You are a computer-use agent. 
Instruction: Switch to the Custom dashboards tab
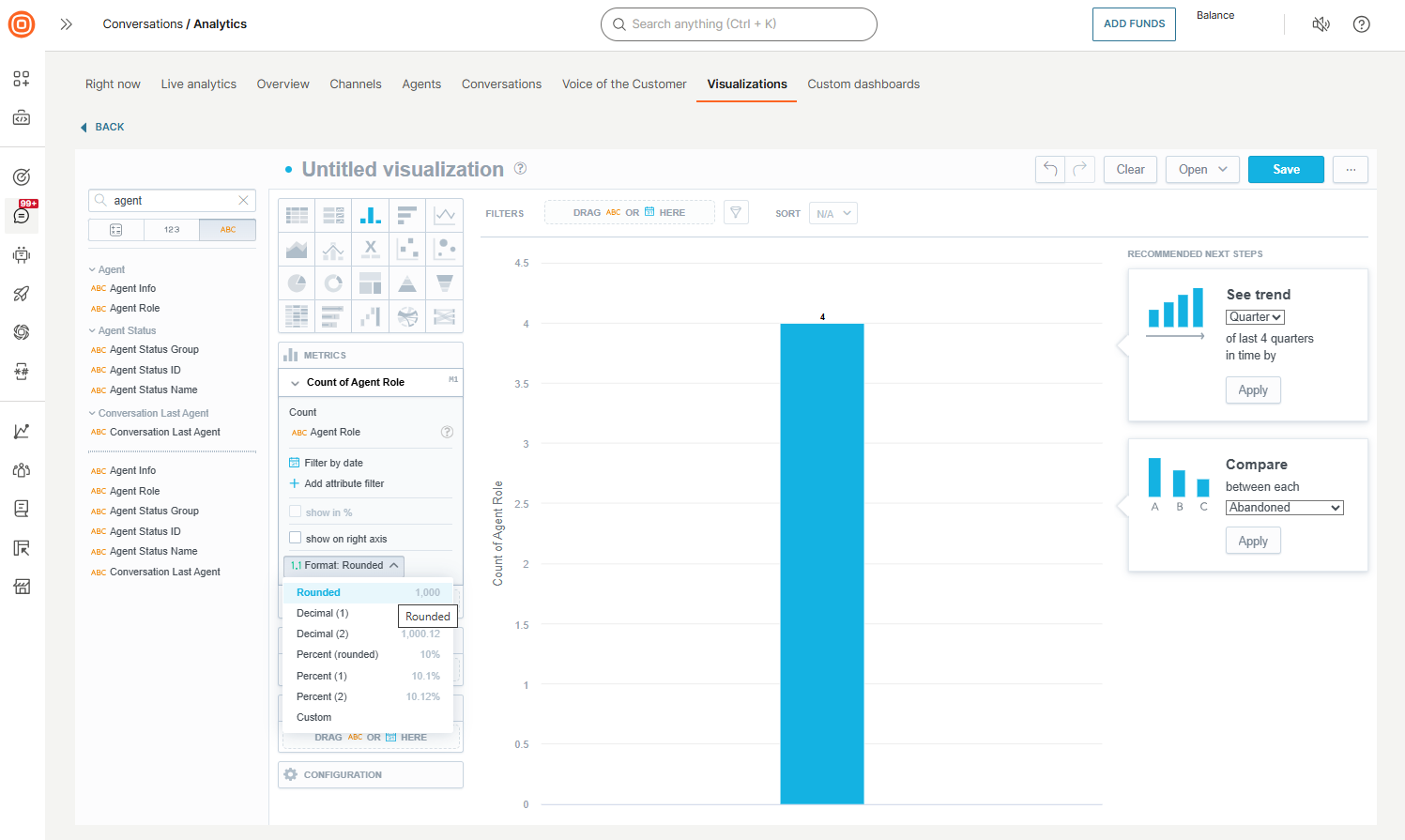[x=863, y=84]
